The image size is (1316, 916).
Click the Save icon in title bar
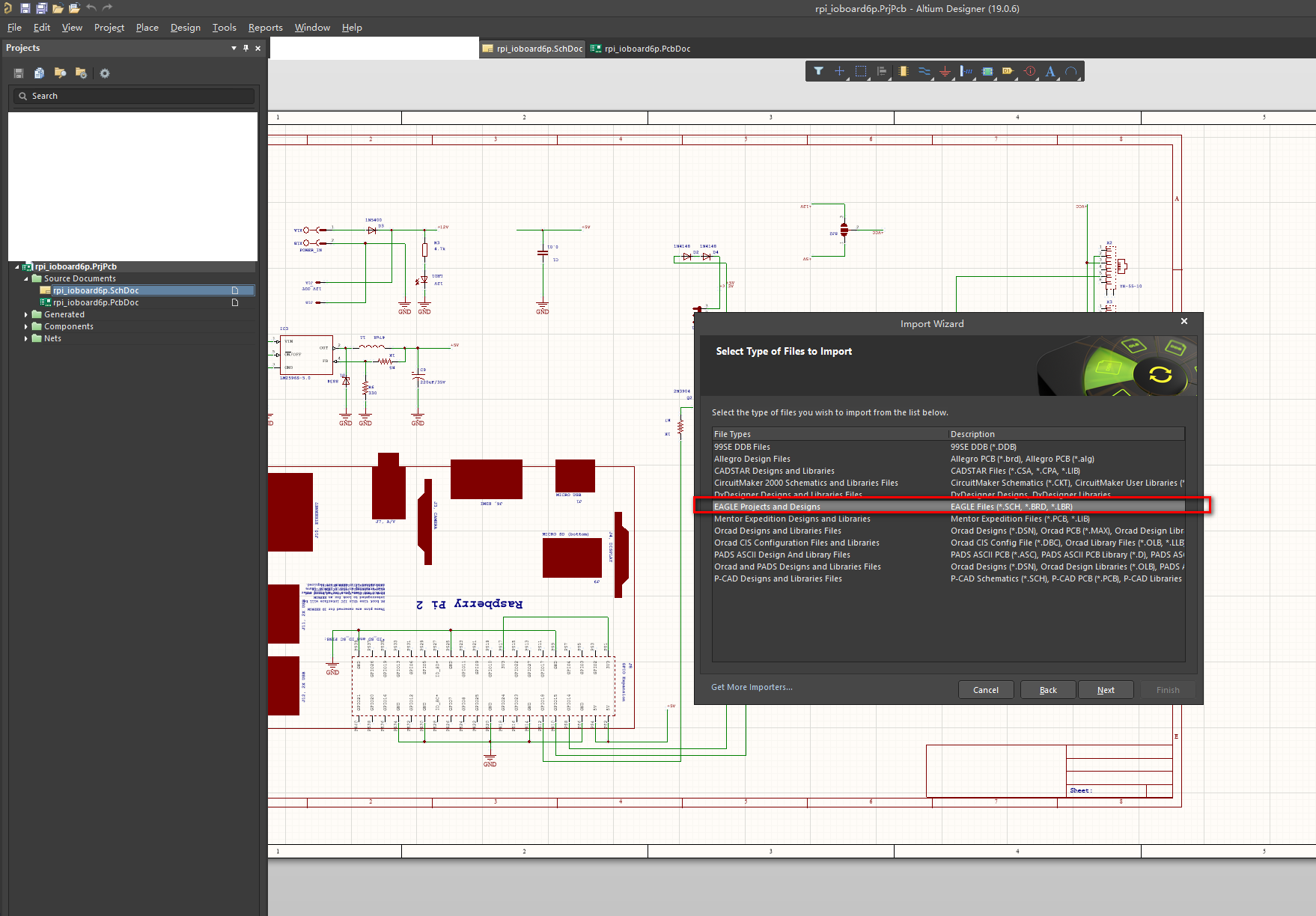(x=25, y=8)
